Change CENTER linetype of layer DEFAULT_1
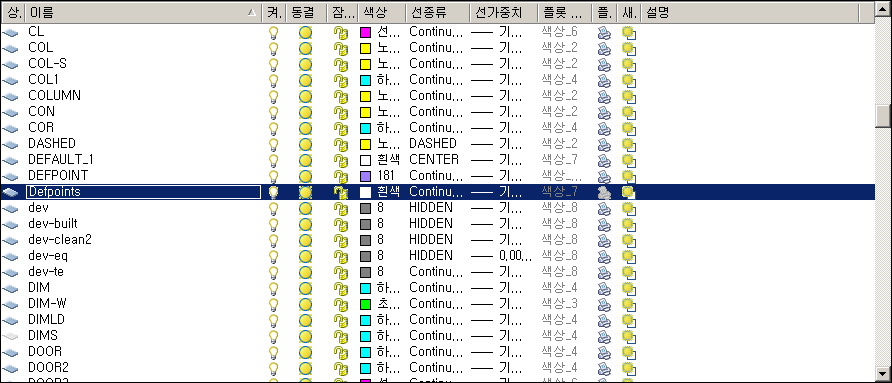Image resolution: width=892 pixels, height=383 pixels. pos(434,159)
